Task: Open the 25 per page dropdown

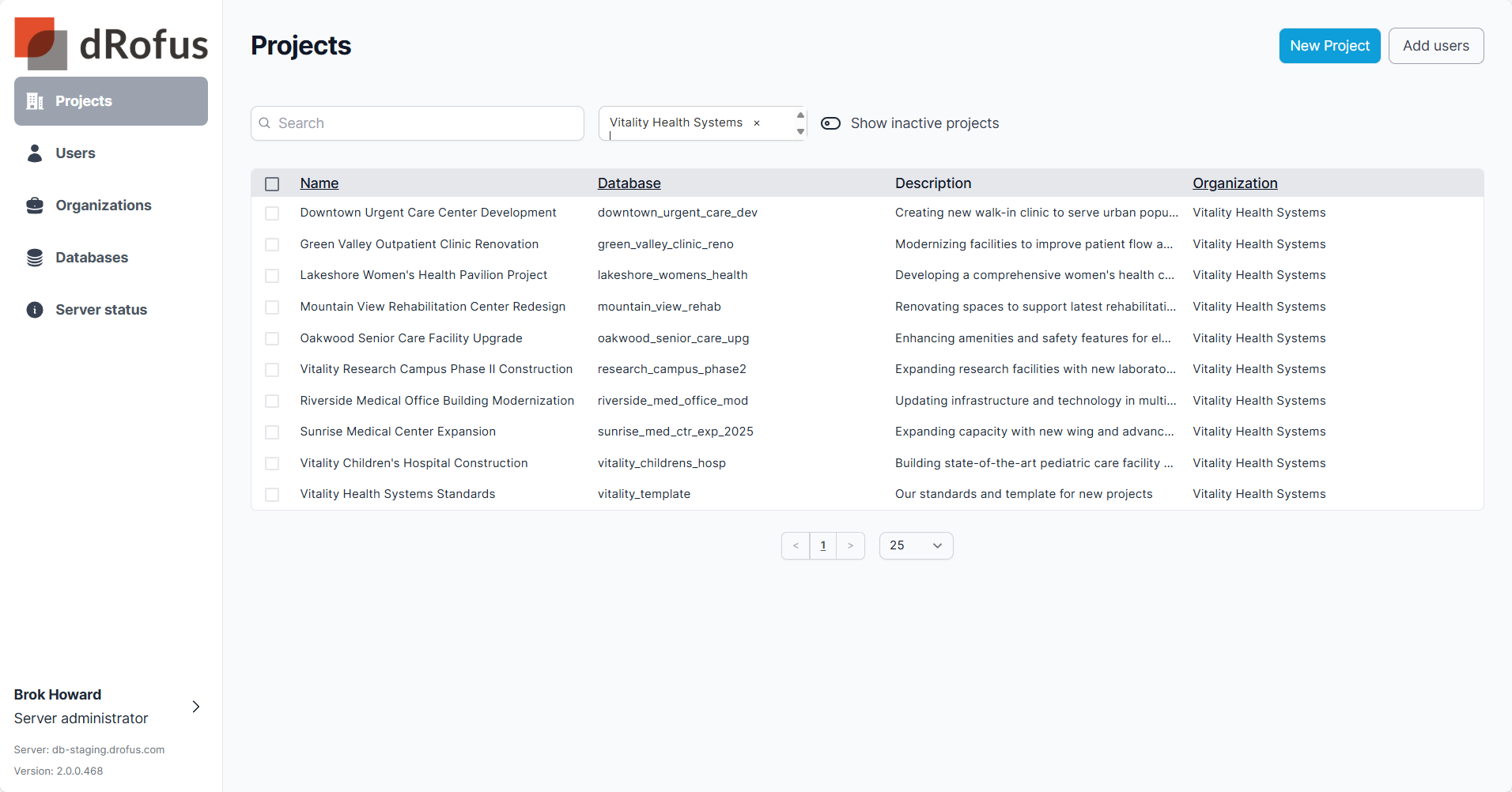Action: click(916, 545)
